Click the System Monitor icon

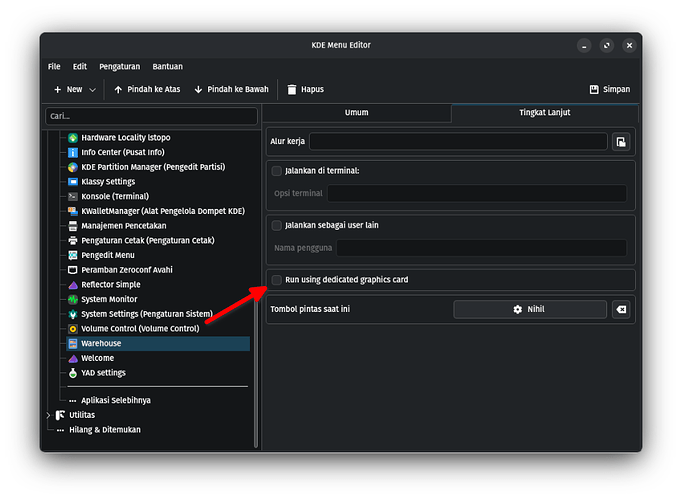(73, 300)
